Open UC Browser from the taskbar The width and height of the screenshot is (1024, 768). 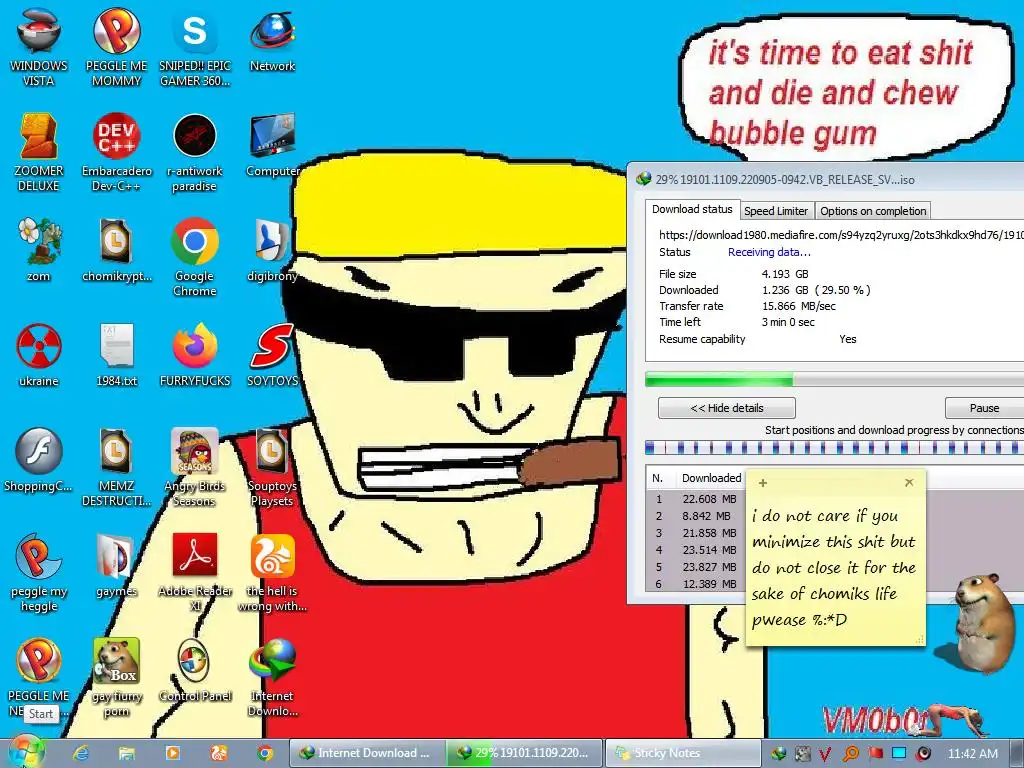pyautogui.click(x=219, y=753)
